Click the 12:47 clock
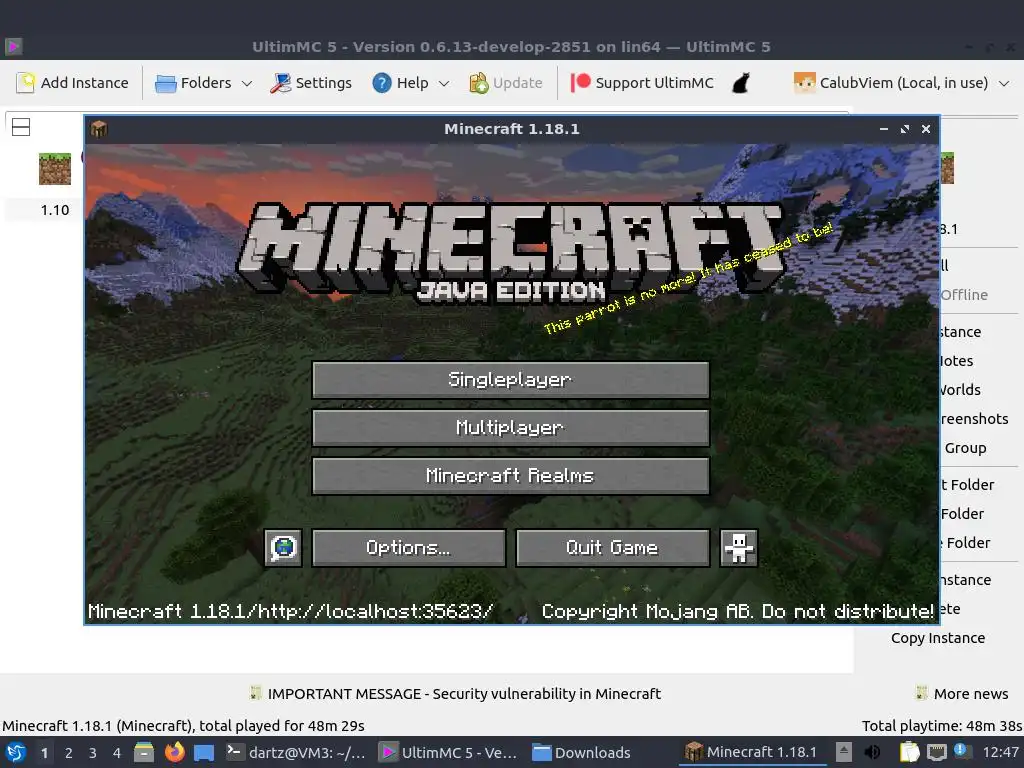 click(1000, 752)
